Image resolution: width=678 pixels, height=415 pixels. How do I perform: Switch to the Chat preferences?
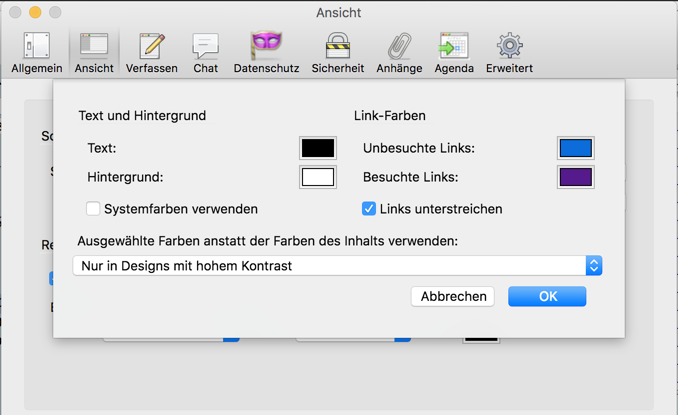206,52
